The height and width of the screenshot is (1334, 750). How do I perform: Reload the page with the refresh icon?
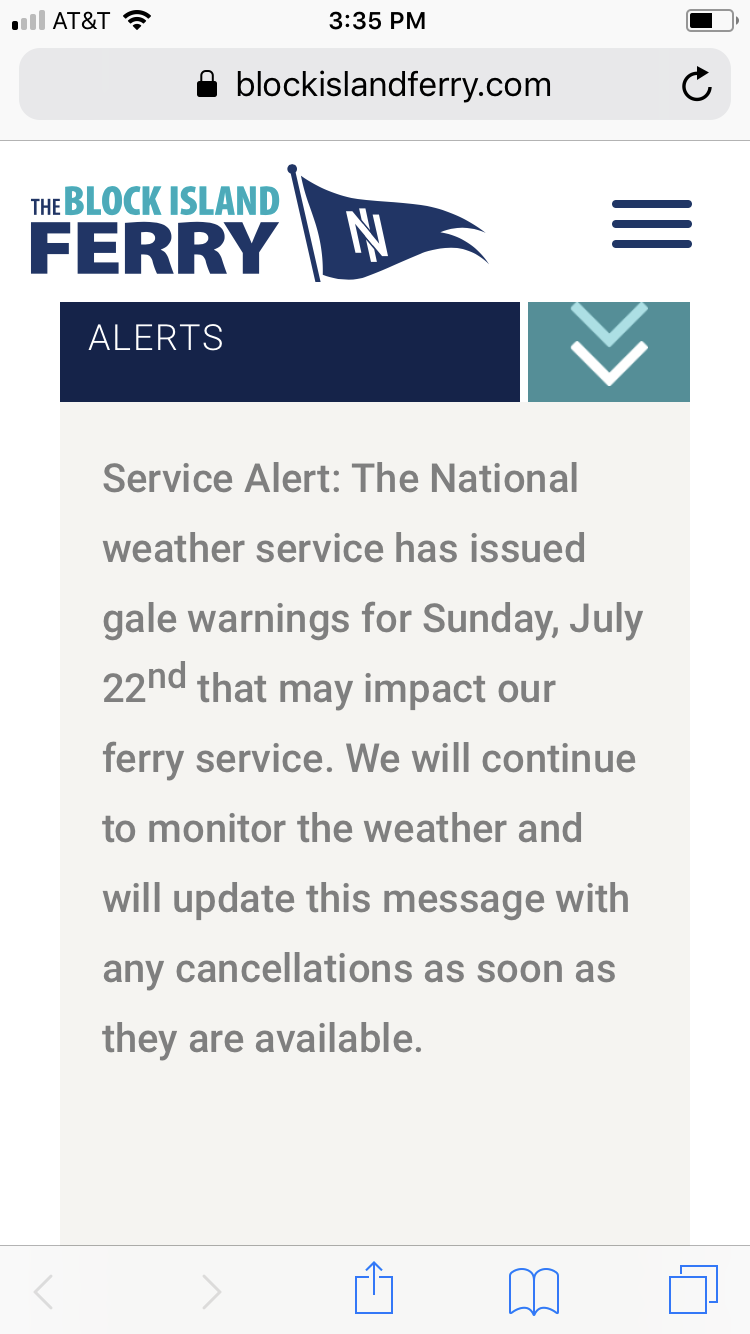696,86
